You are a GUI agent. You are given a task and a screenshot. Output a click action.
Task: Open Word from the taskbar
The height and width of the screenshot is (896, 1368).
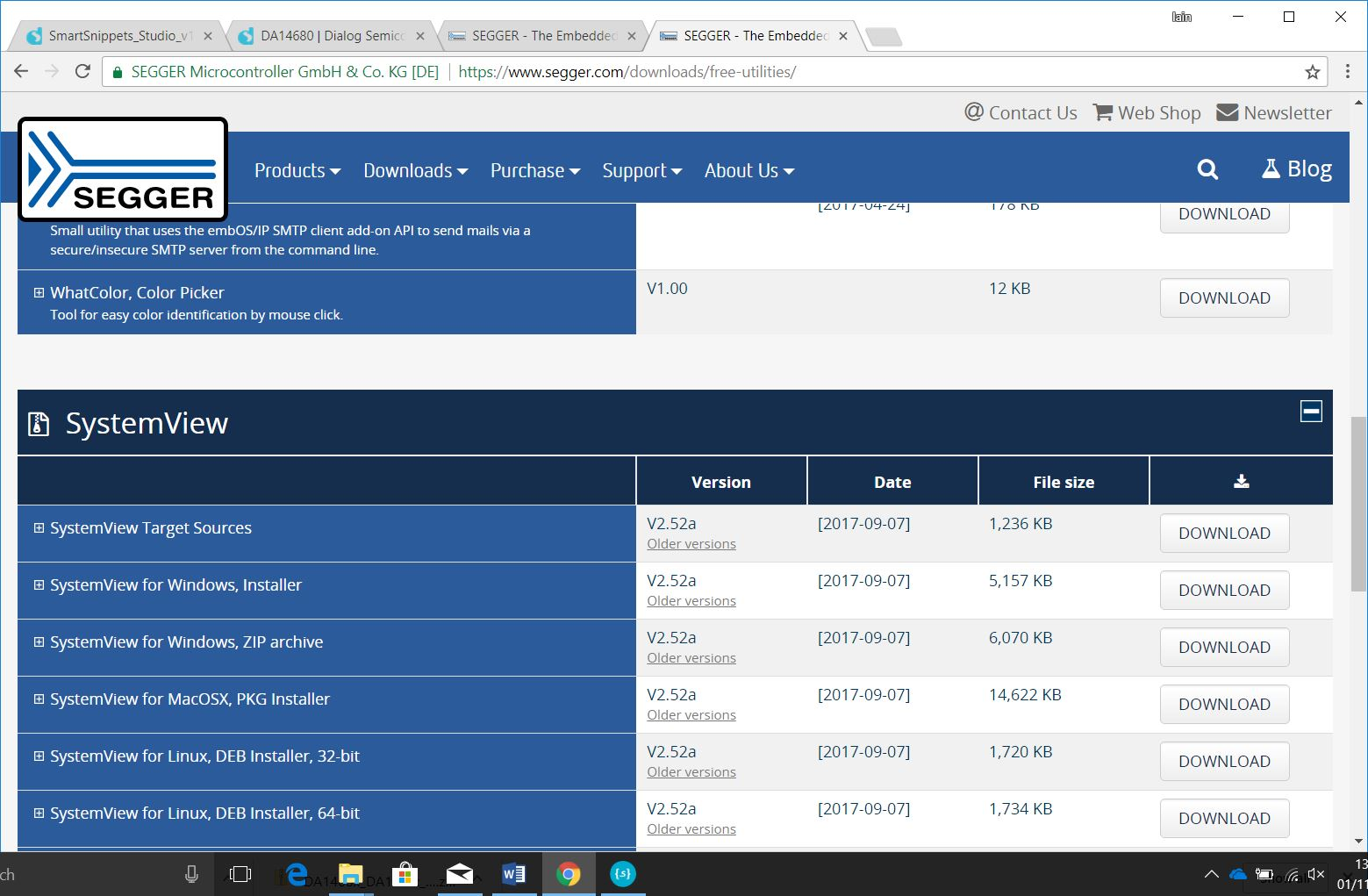tap(514, 874)
